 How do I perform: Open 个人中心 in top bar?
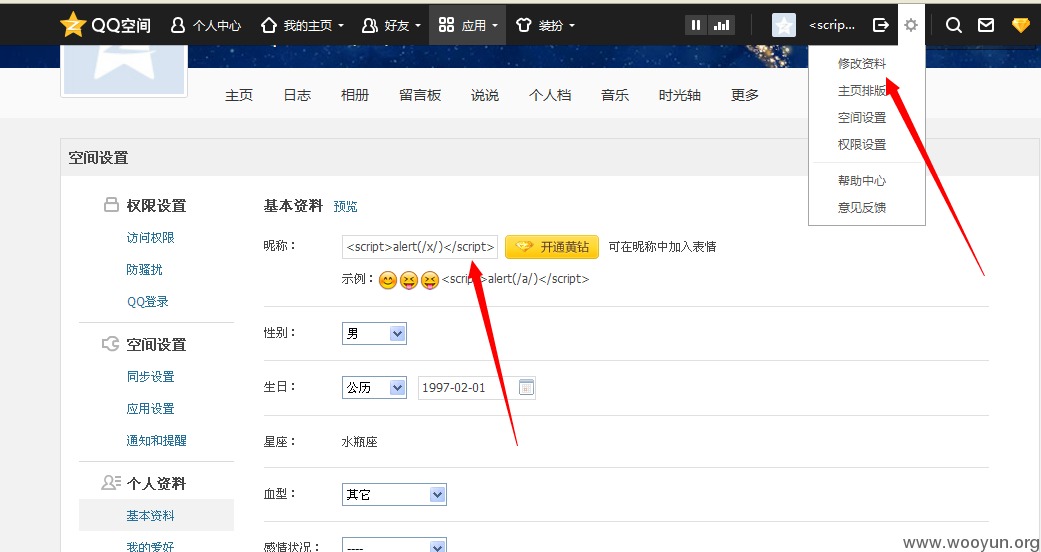[x=206, y=25]
